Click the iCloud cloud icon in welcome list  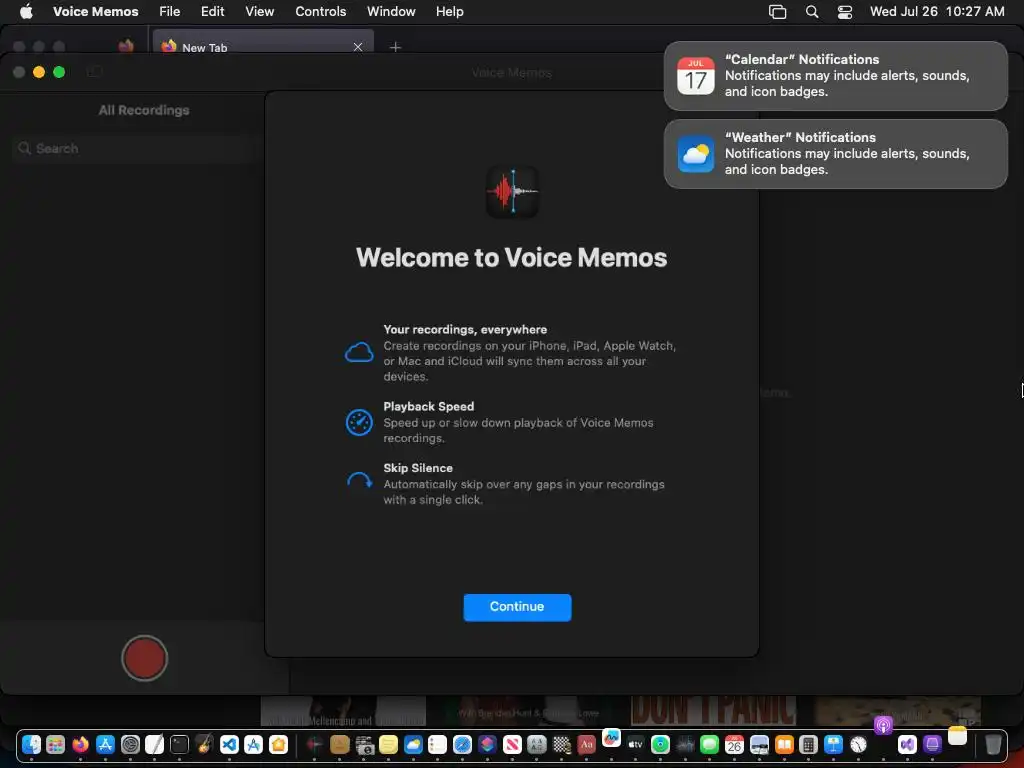click(x=359, y=353)
